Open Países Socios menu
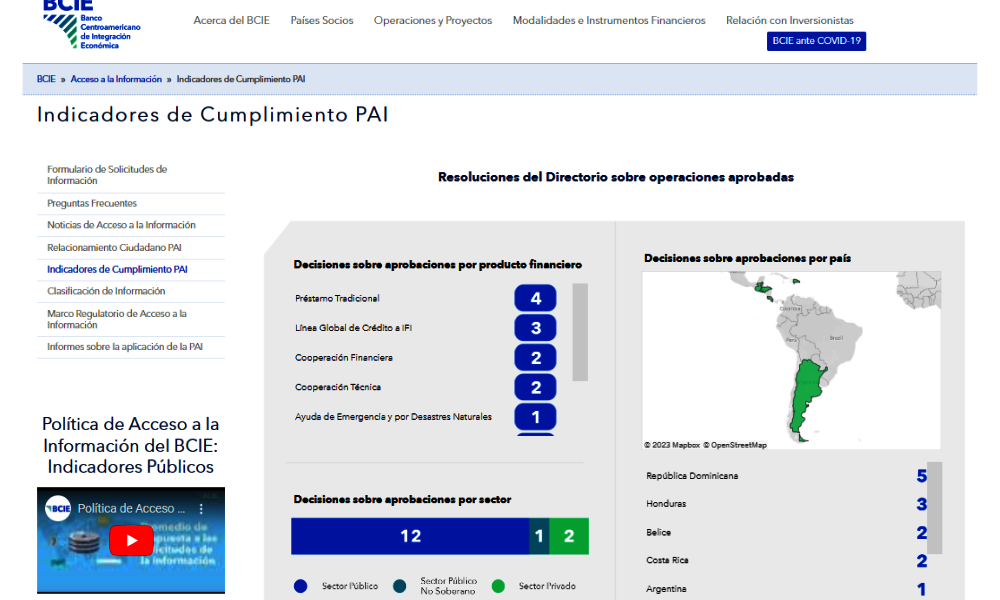This screenshot has height=600, width=1000. pyautogui.click(x=321, y=20)
